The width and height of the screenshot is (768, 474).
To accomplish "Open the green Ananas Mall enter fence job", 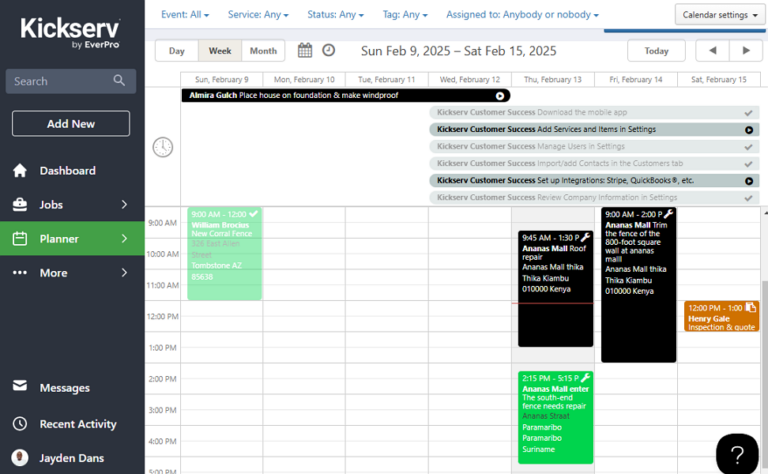I will (555, 417).
